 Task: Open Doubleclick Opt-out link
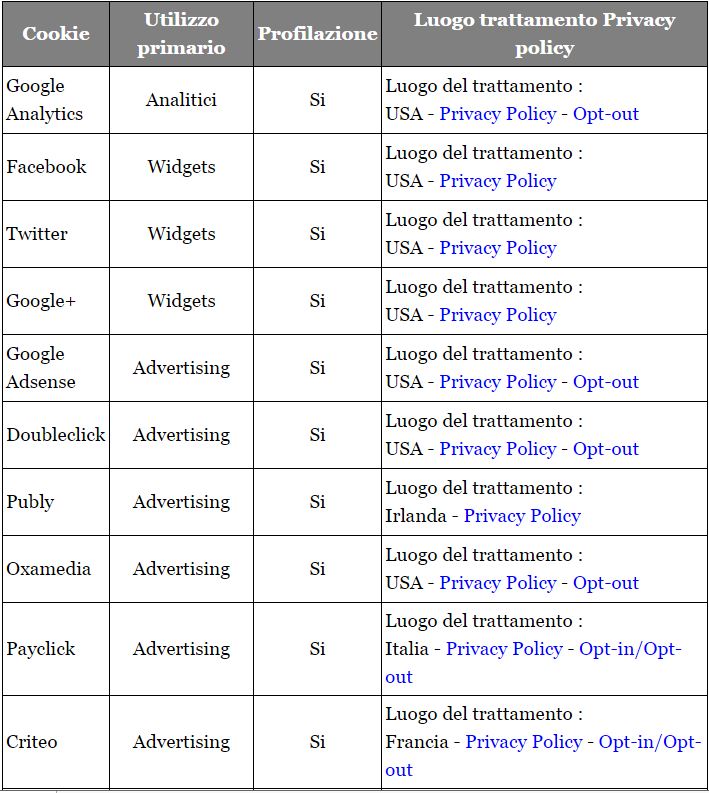coord(605,449)
